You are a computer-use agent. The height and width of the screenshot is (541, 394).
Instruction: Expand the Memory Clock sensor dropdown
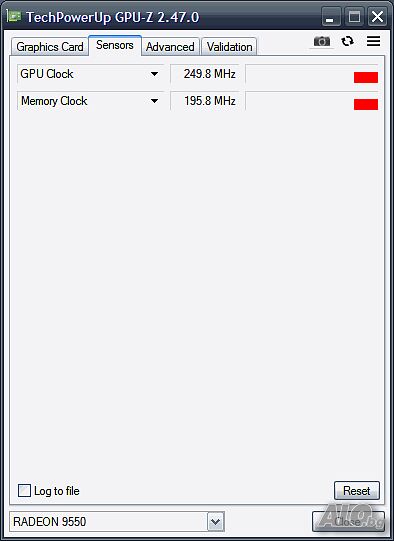point(155,101)
